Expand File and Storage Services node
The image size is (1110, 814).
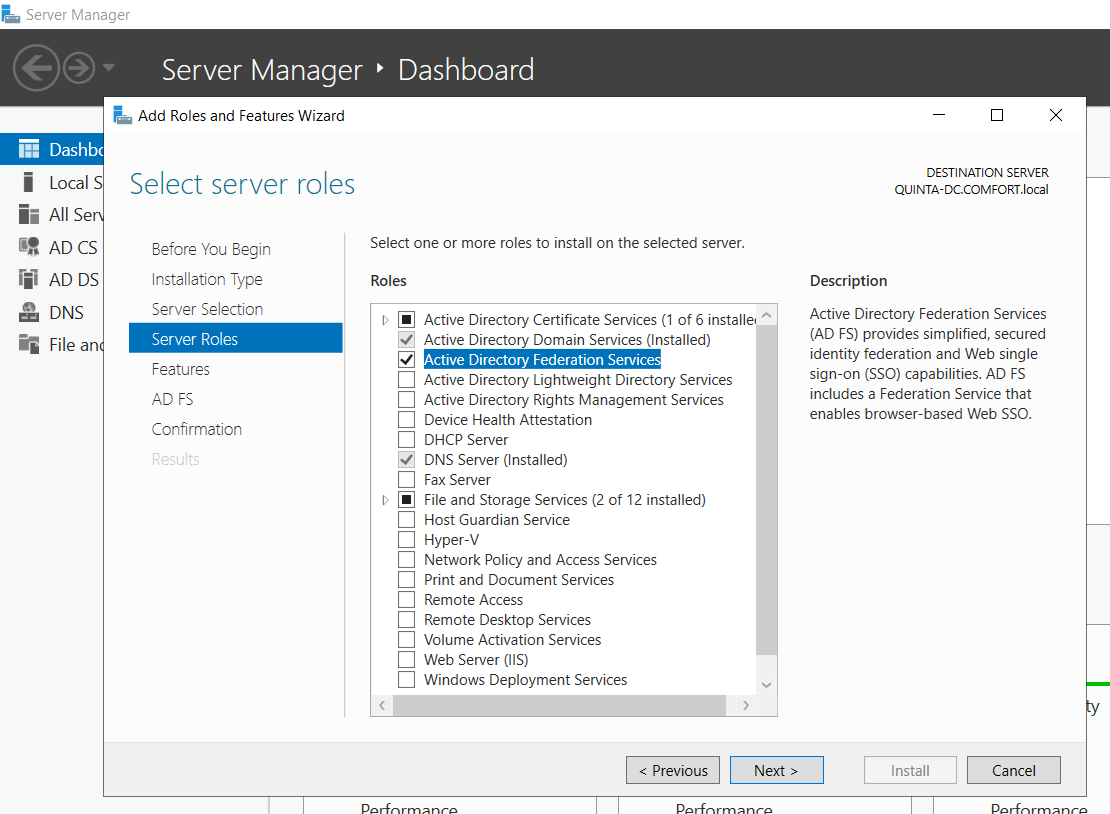pyautogui.click(x=386, y=500)
